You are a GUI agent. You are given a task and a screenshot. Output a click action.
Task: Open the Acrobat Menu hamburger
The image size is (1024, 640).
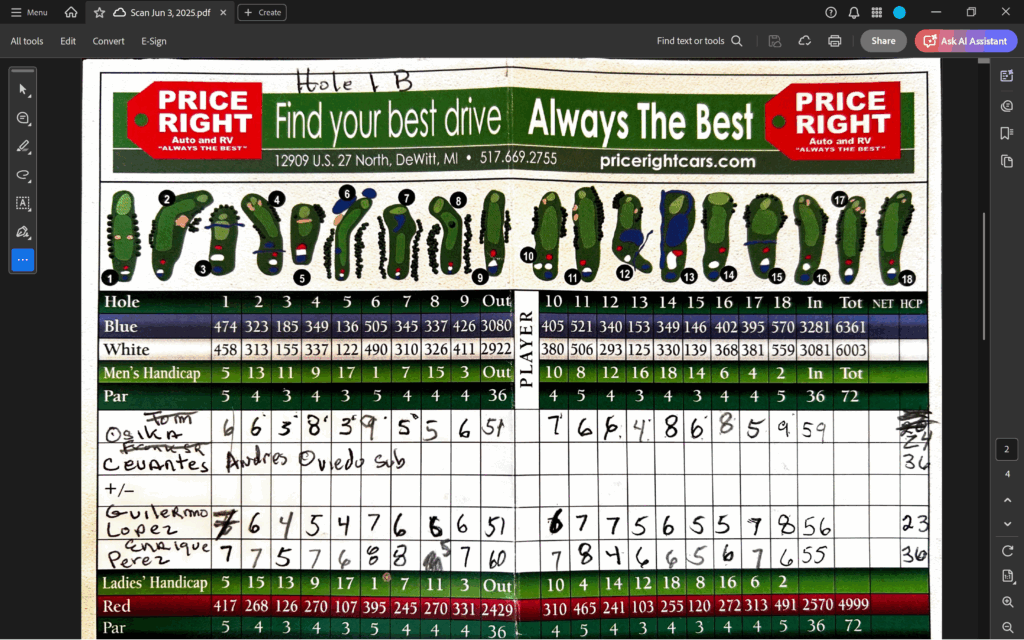[x=29, y=12]
